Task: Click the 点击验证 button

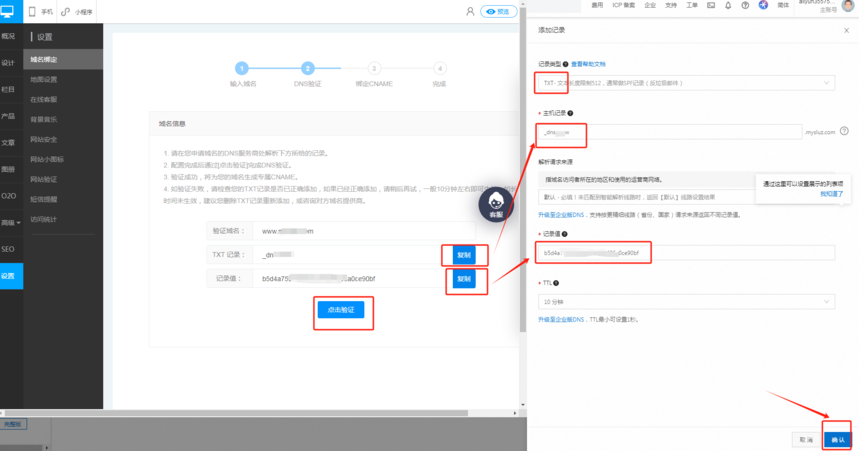Action: 341,310
